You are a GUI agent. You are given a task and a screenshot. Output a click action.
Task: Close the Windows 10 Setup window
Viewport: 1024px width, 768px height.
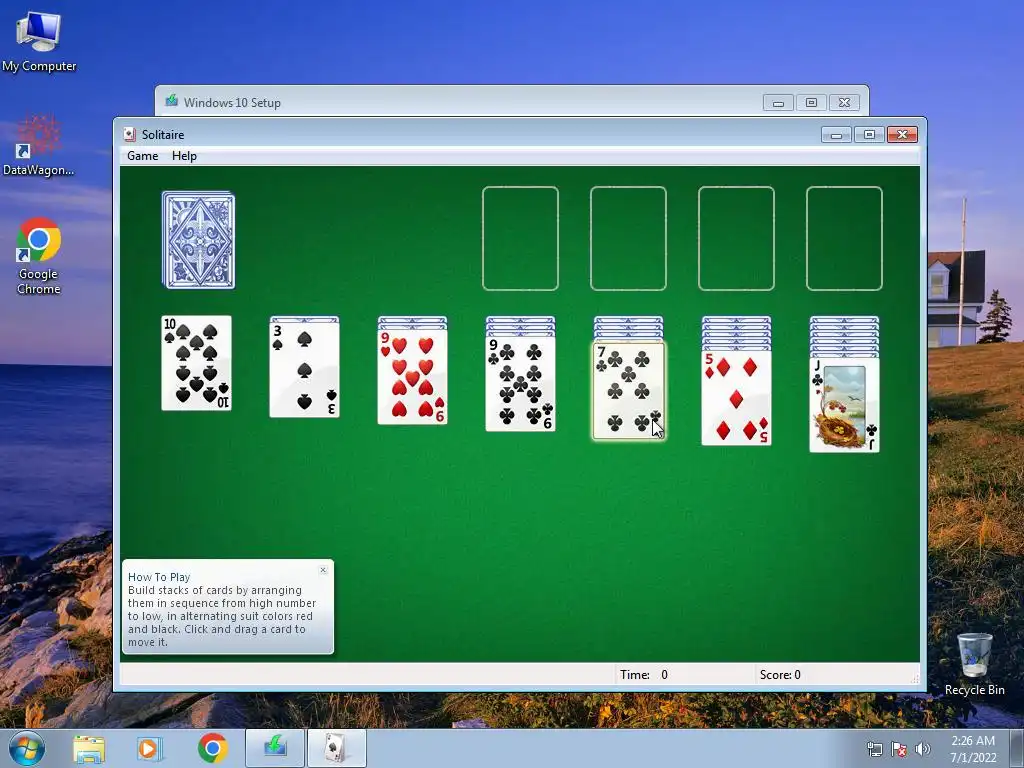point(844,103)
